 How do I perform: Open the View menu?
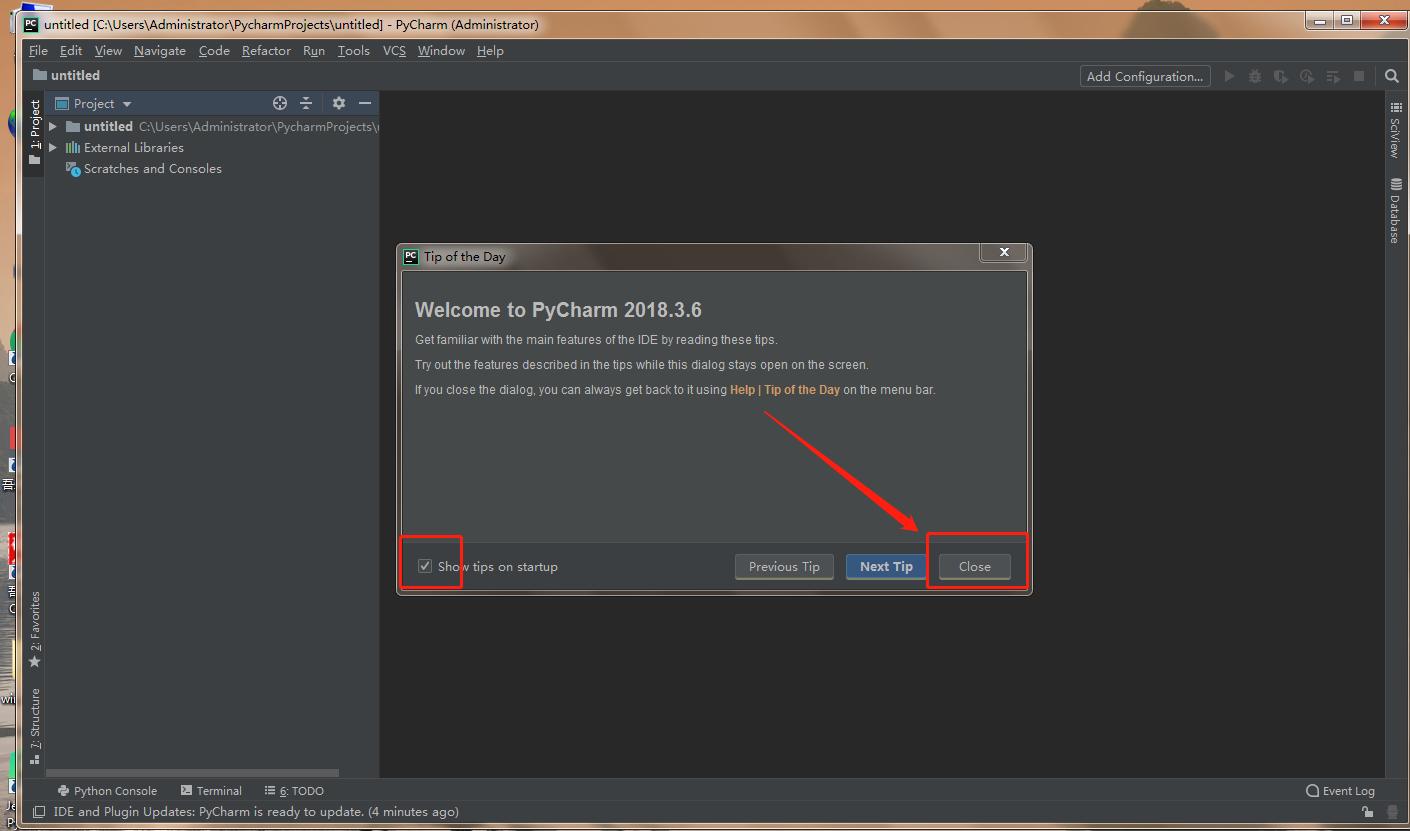click(108, 50)
